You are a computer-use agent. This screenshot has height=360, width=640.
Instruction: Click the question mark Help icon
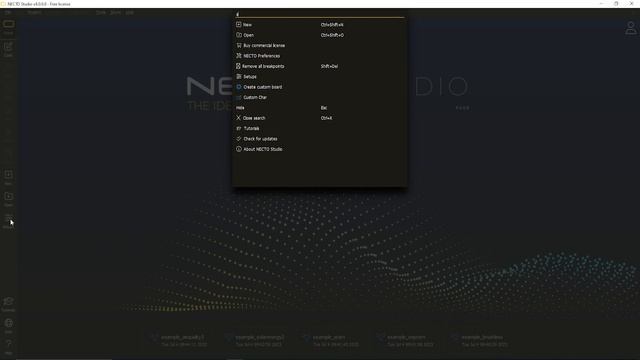pyautogui.click(x=8, y=344)
